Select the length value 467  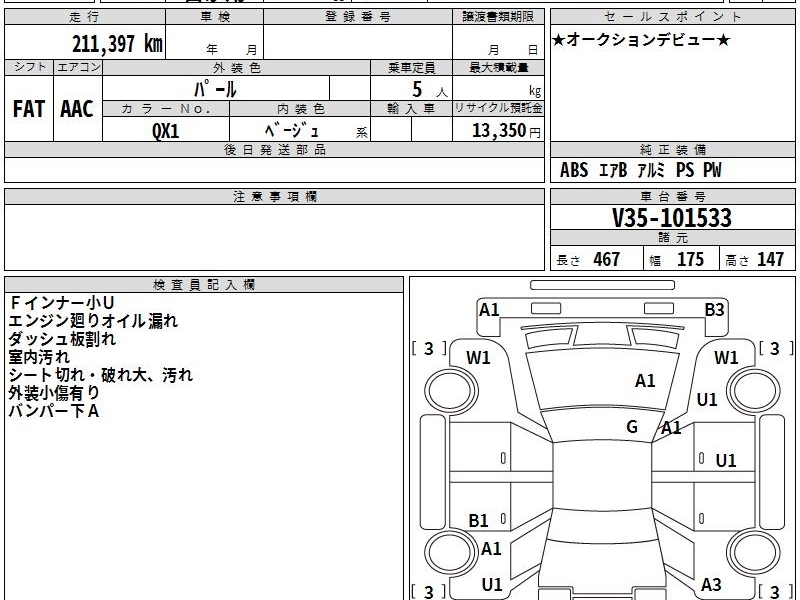point(607,259)
